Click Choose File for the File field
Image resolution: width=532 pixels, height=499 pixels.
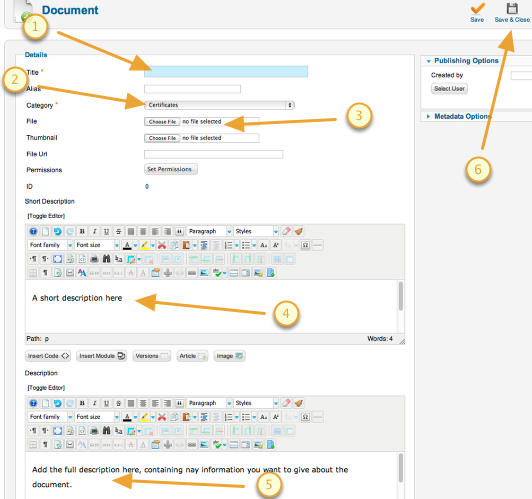162,122
